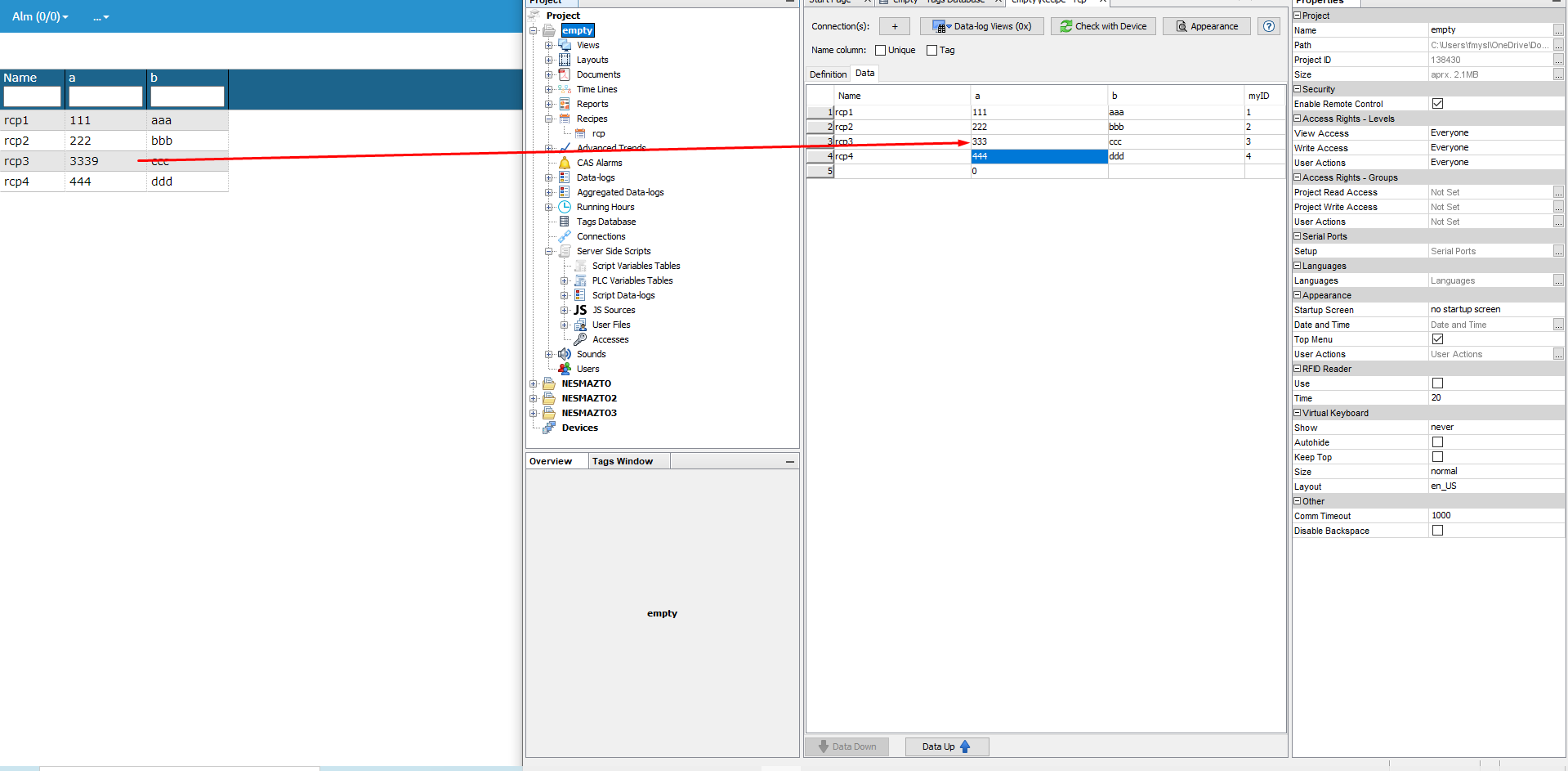Click the Add connection plus button
The height and width of the screenshot is (771, 1568).
895,26
